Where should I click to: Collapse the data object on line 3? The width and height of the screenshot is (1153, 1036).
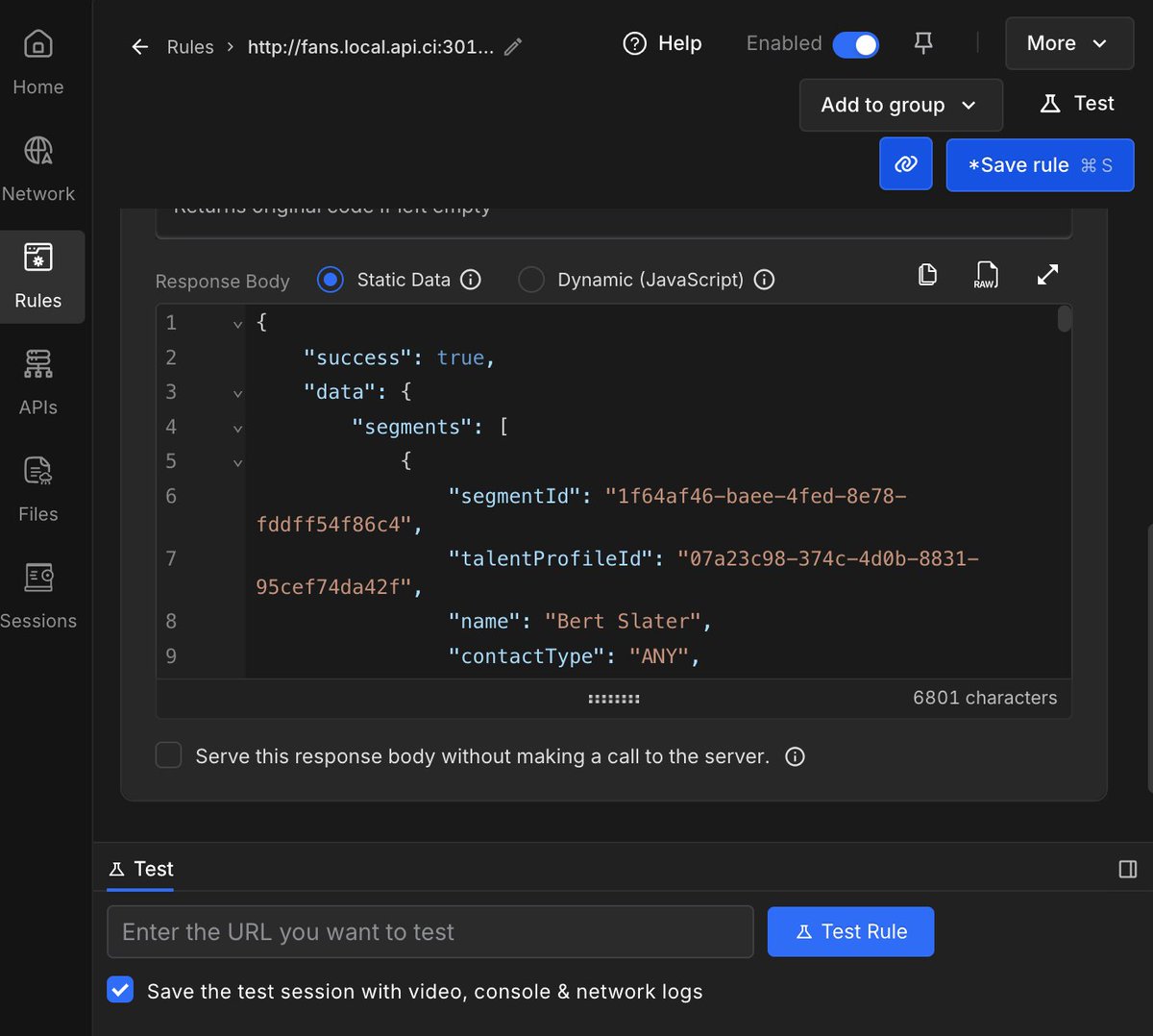[237, 393]
